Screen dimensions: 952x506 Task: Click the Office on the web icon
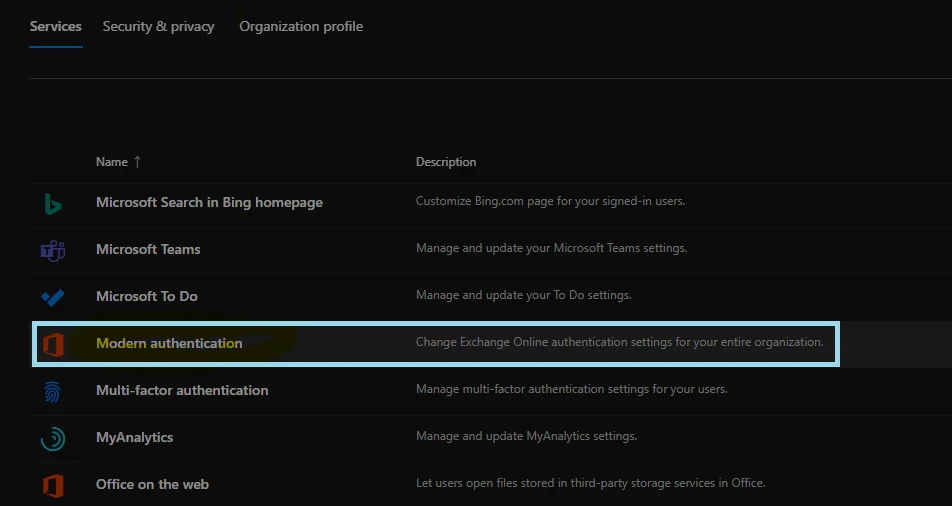[x=53, y=485]
